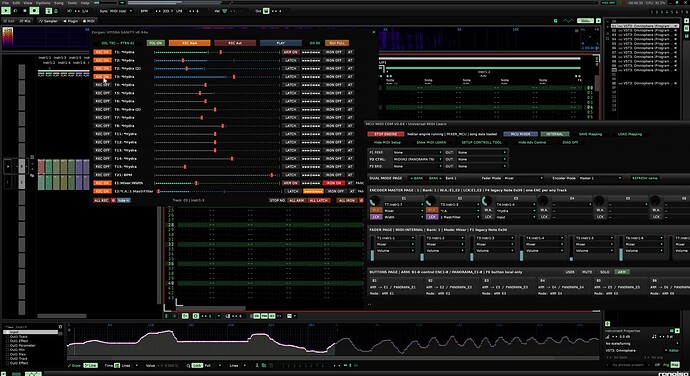Toggle REC OFF for T21 BPM row

[x=102, y=175]
